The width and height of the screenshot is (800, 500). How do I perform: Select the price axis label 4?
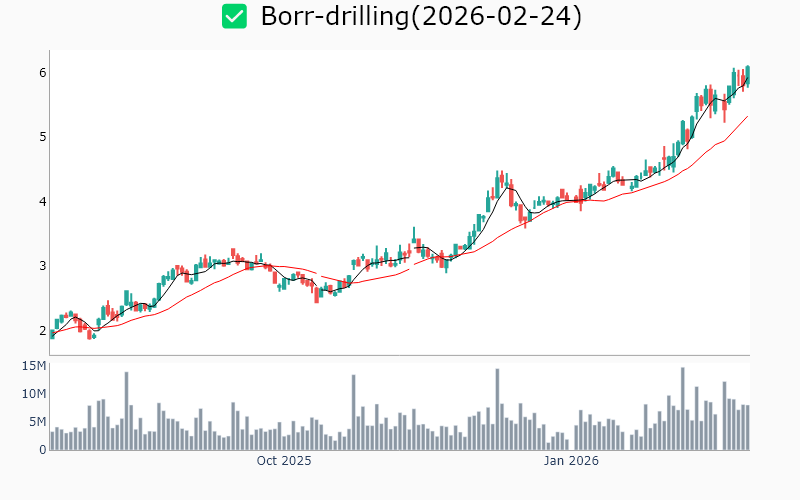tap(43, 201)
